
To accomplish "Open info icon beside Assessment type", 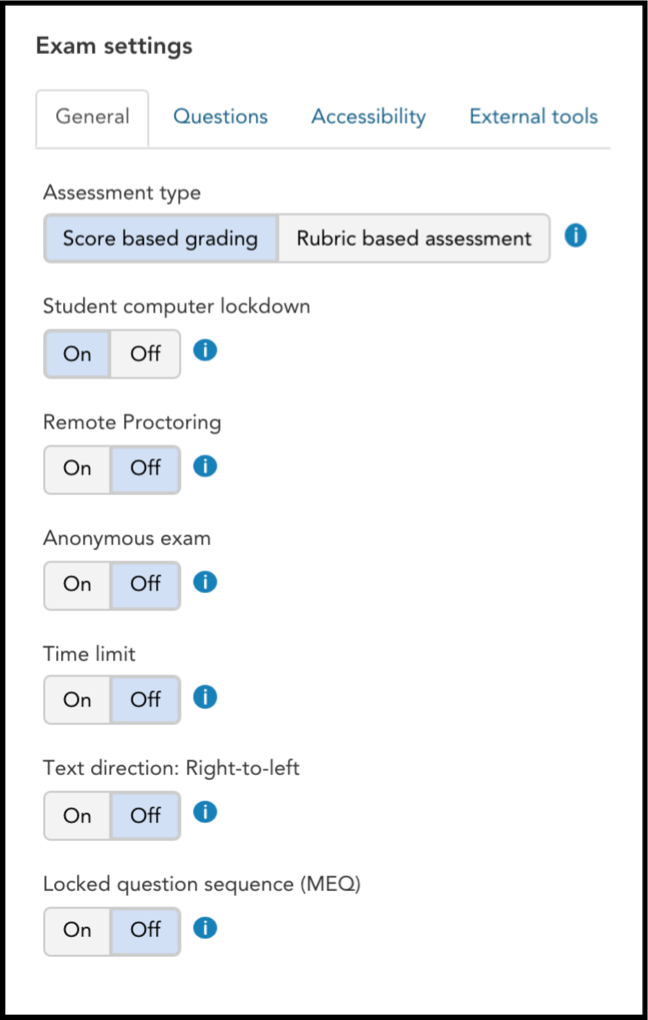I will (x=575, y=235).
